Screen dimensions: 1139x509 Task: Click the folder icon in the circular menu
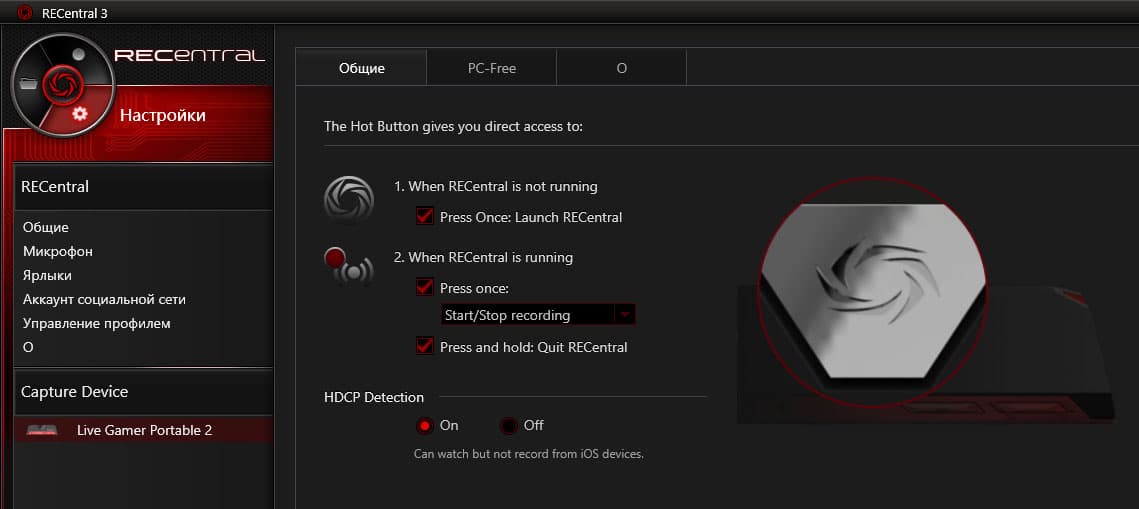tap(29, 82)
